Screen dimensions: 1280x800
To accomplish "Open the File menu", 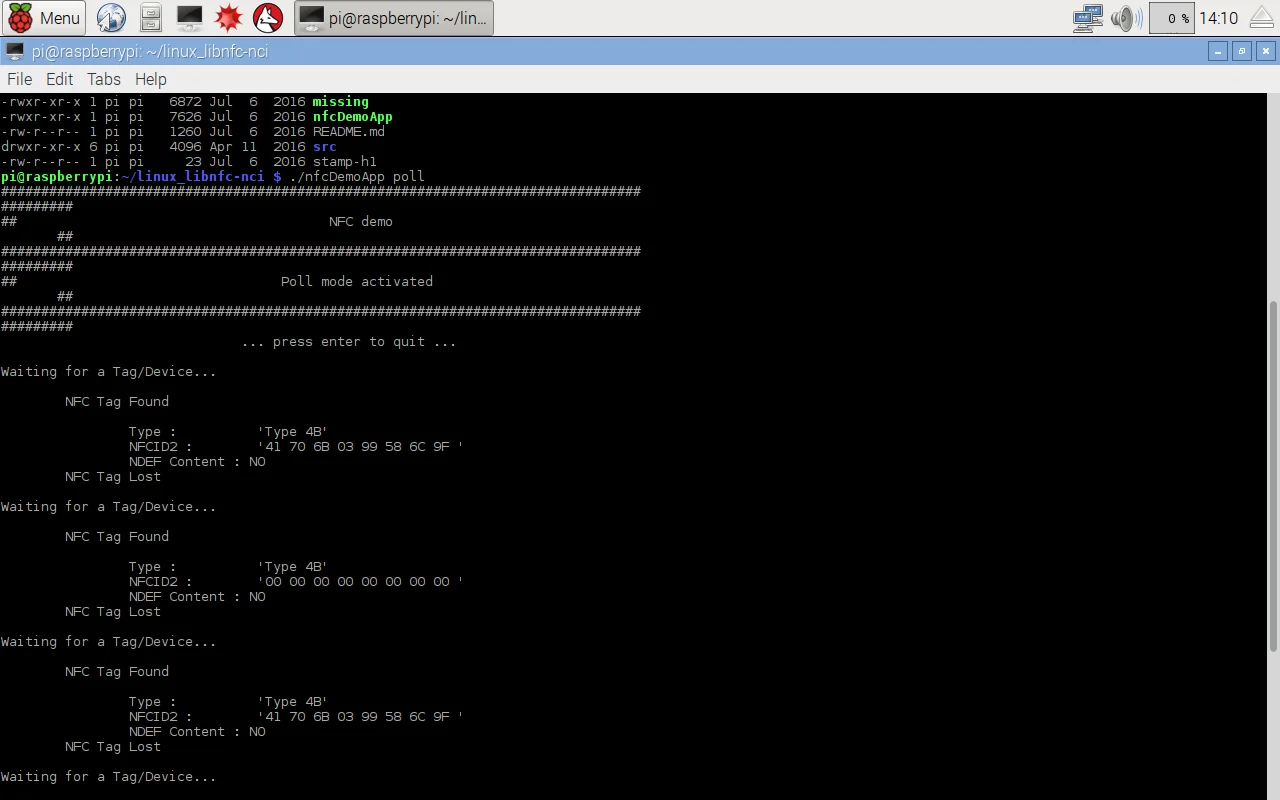I will pos(19,79).
